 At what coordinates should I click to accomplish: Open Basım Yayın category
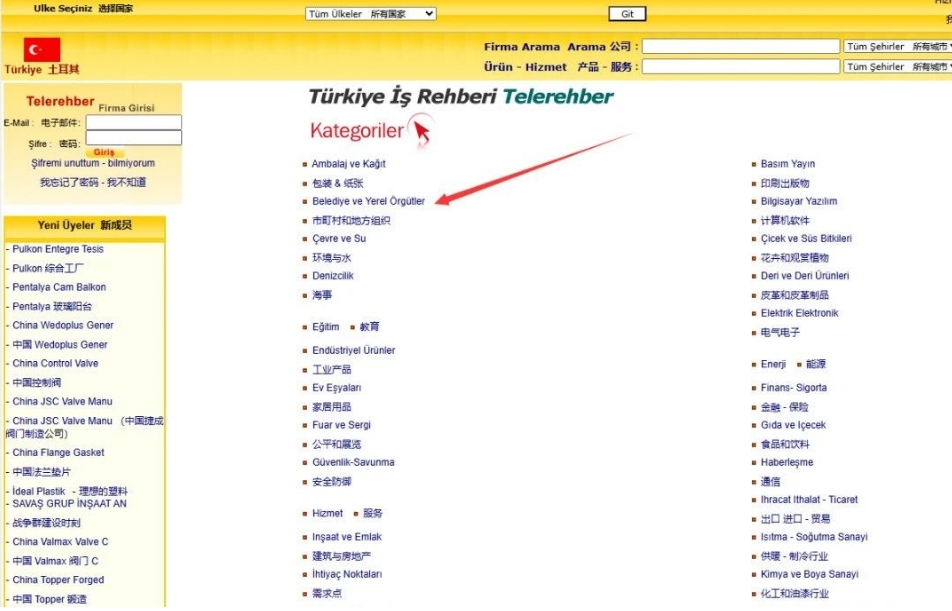pos(787,164)
